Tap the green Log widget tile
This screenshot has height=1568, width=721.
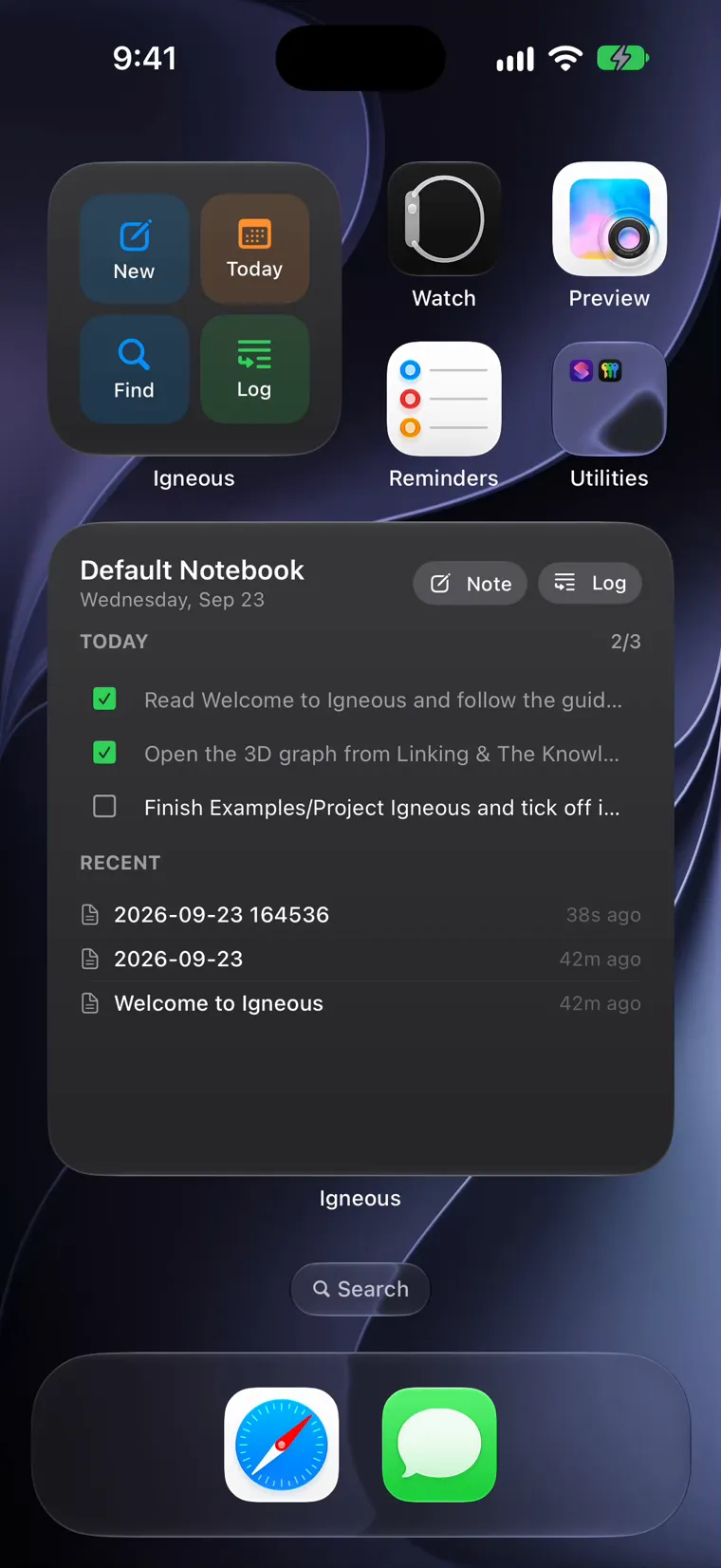tap(254, 368)
